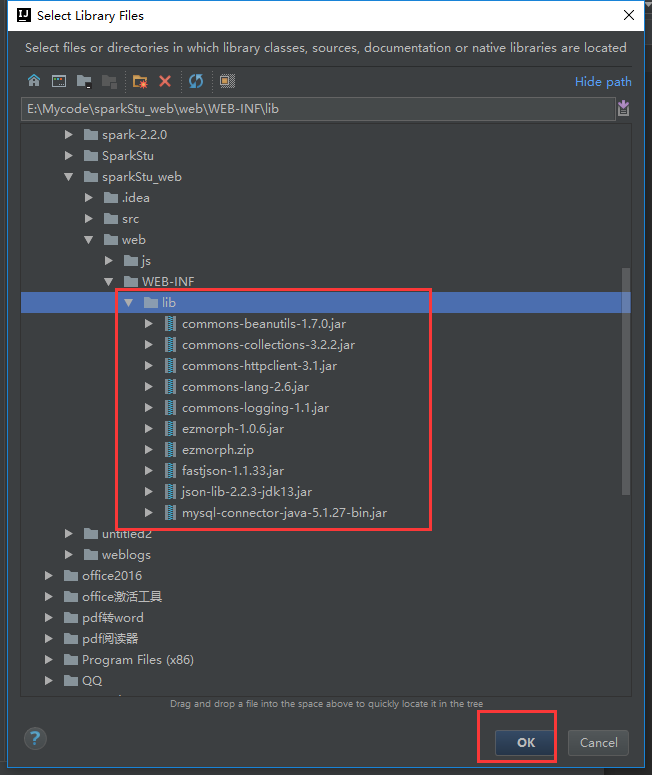
Task: Select mysql-connector-java-5.1.27-bin.jar file
Action: tap(284, 513)
